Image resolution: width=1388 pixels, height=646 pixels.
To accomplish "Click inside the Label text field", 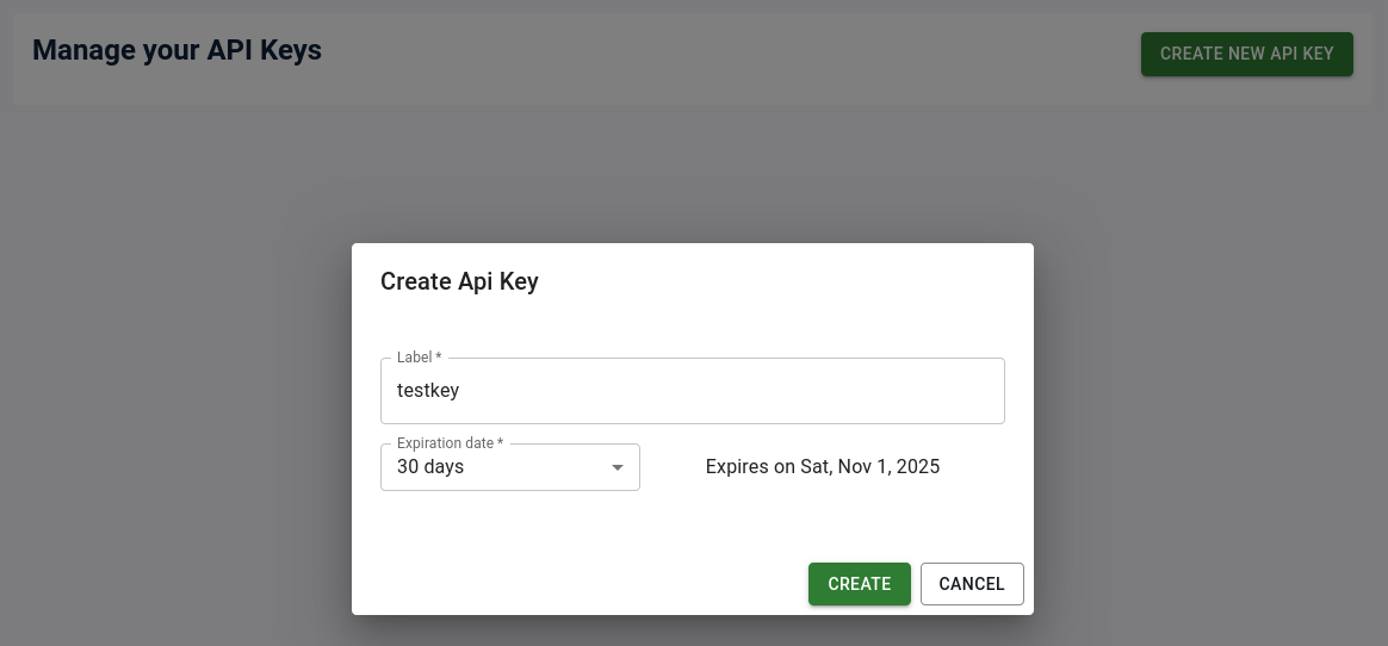I will (x=692, y=390).
